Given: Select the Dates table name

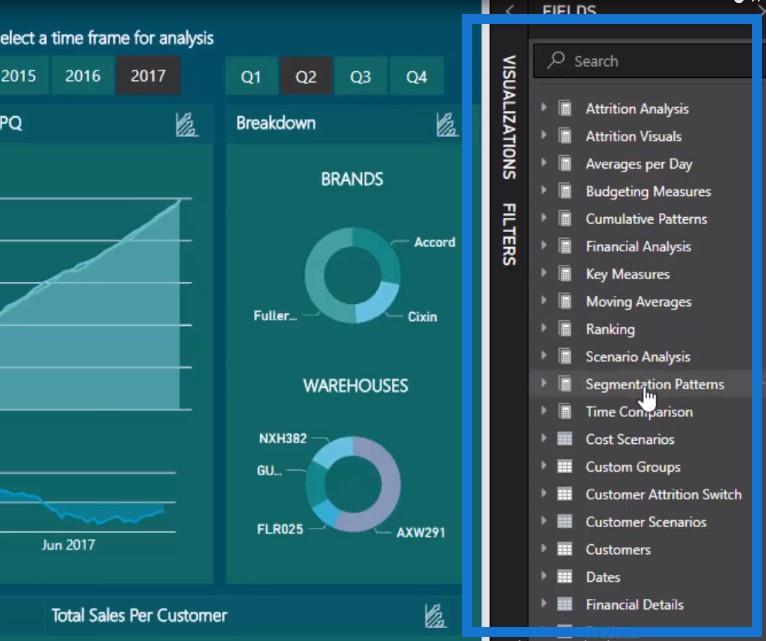Looking at the screenshot, I should click(603, 577).
